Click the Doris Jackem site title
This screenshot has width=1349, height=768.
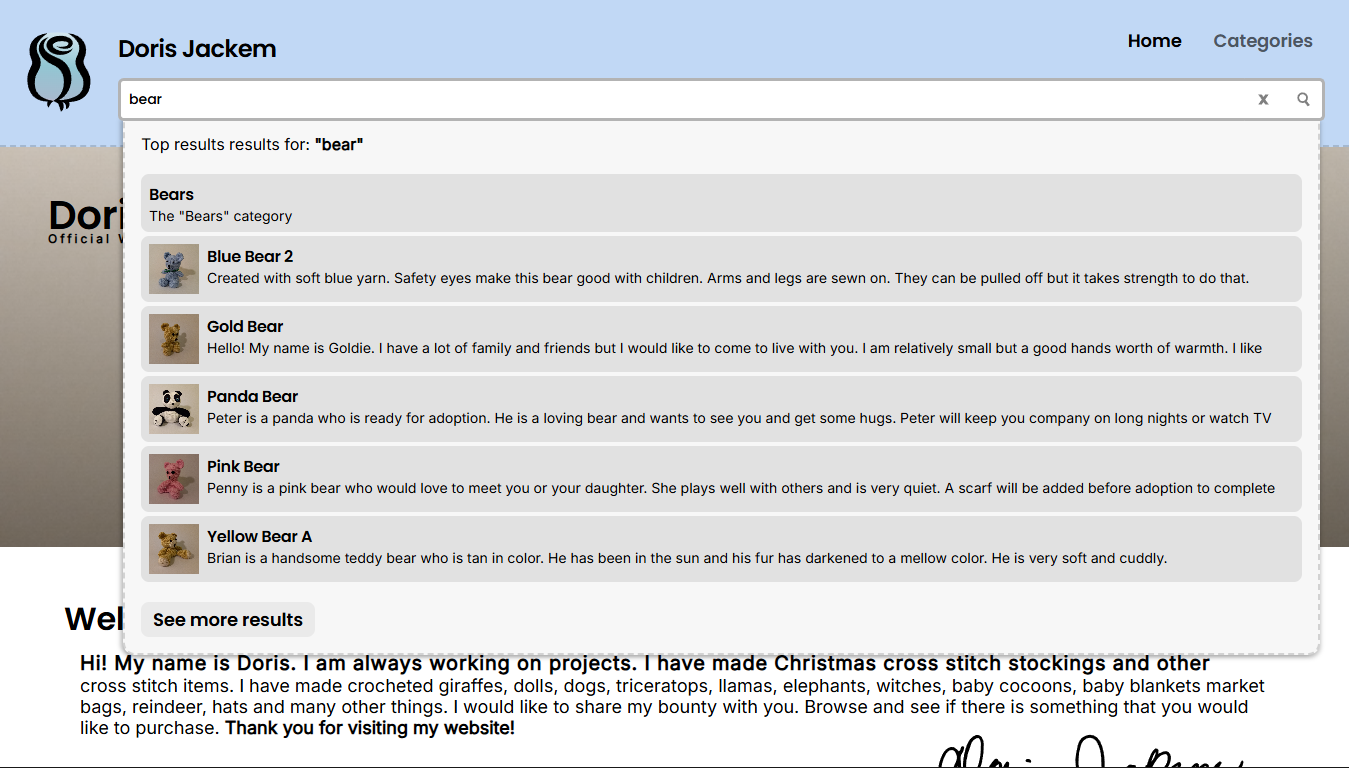click(x=197, y=49)
